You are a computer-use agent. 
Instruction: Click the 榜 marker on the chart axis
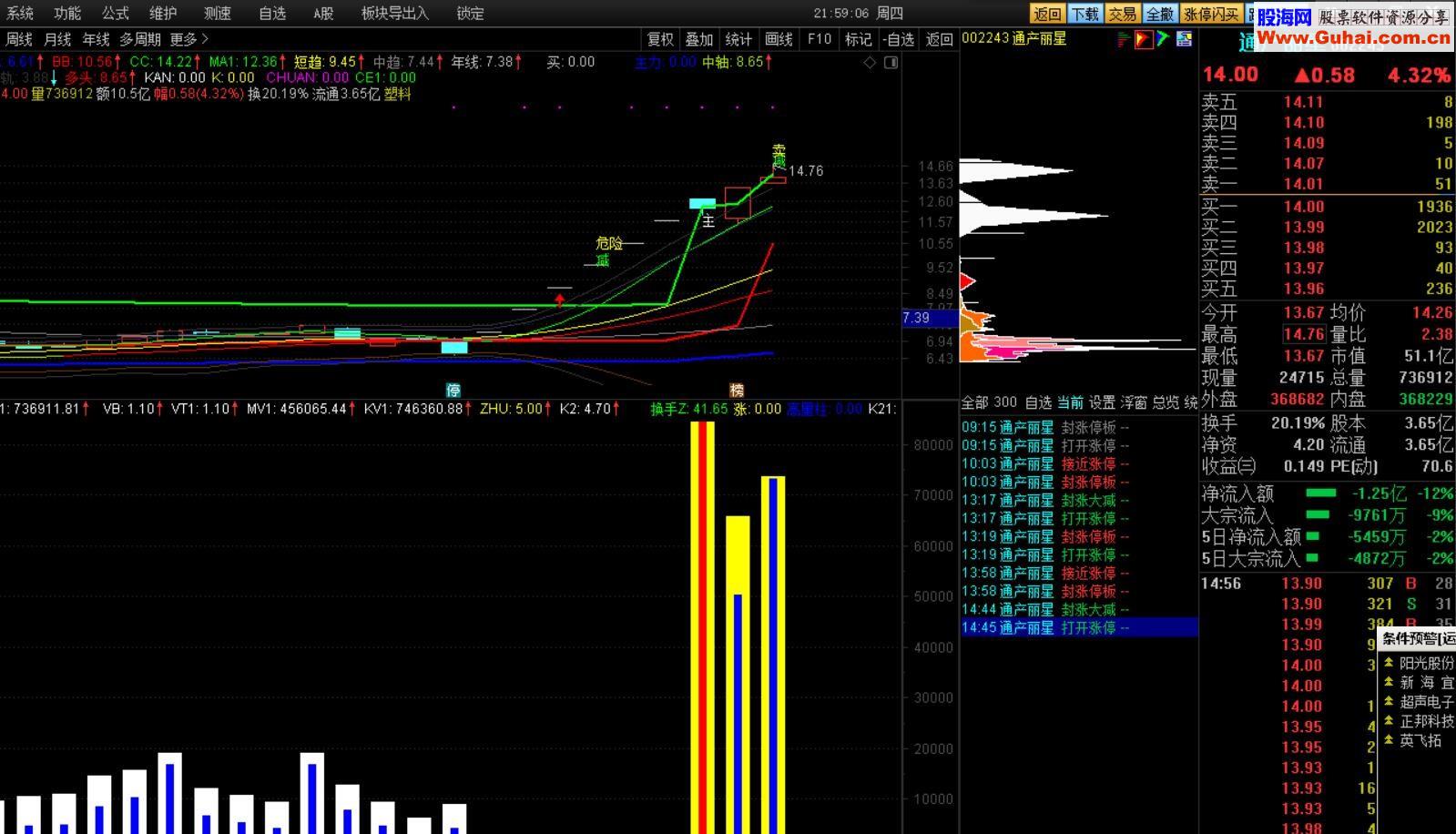pos(737,390)
